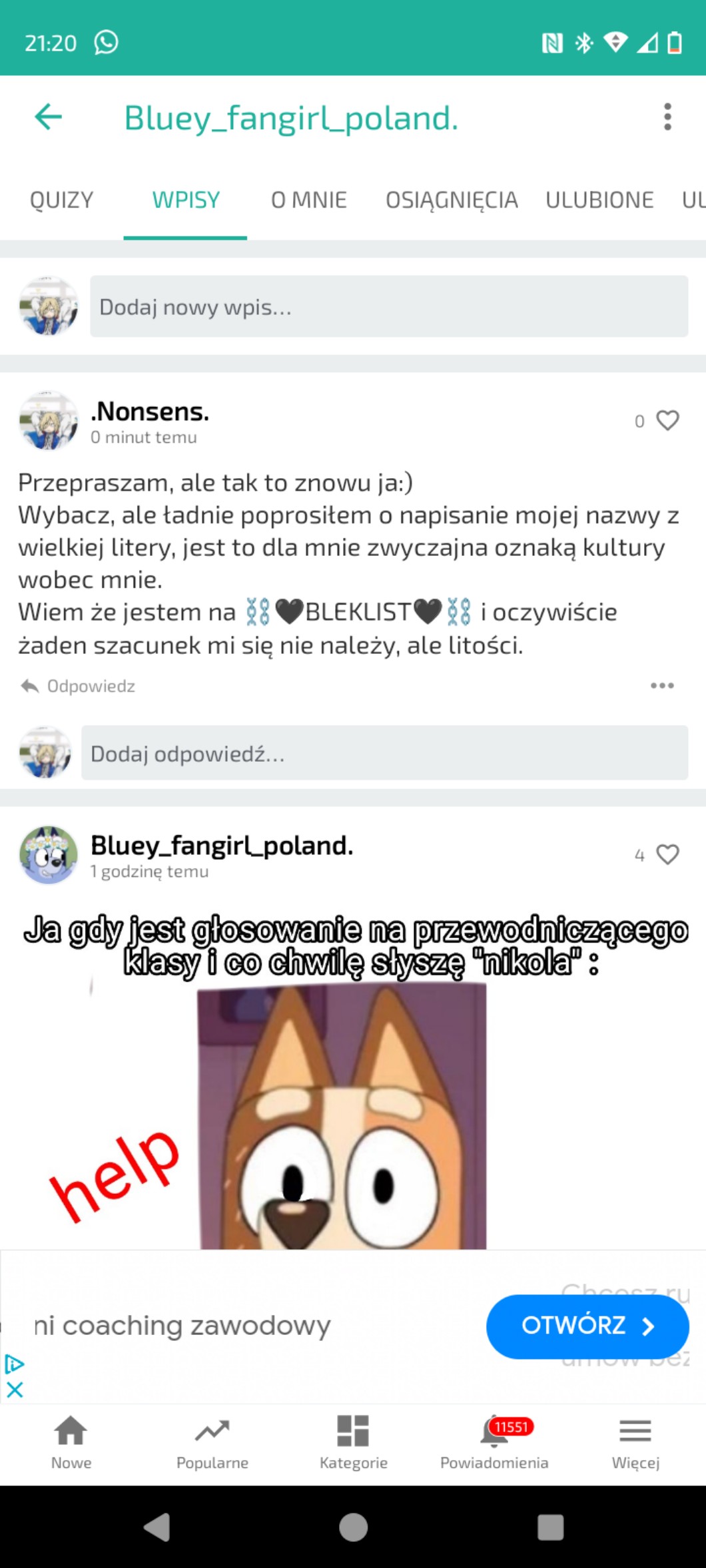Select the ULUBIONE tab
The image size is (706, 1568).
point(599,200)
